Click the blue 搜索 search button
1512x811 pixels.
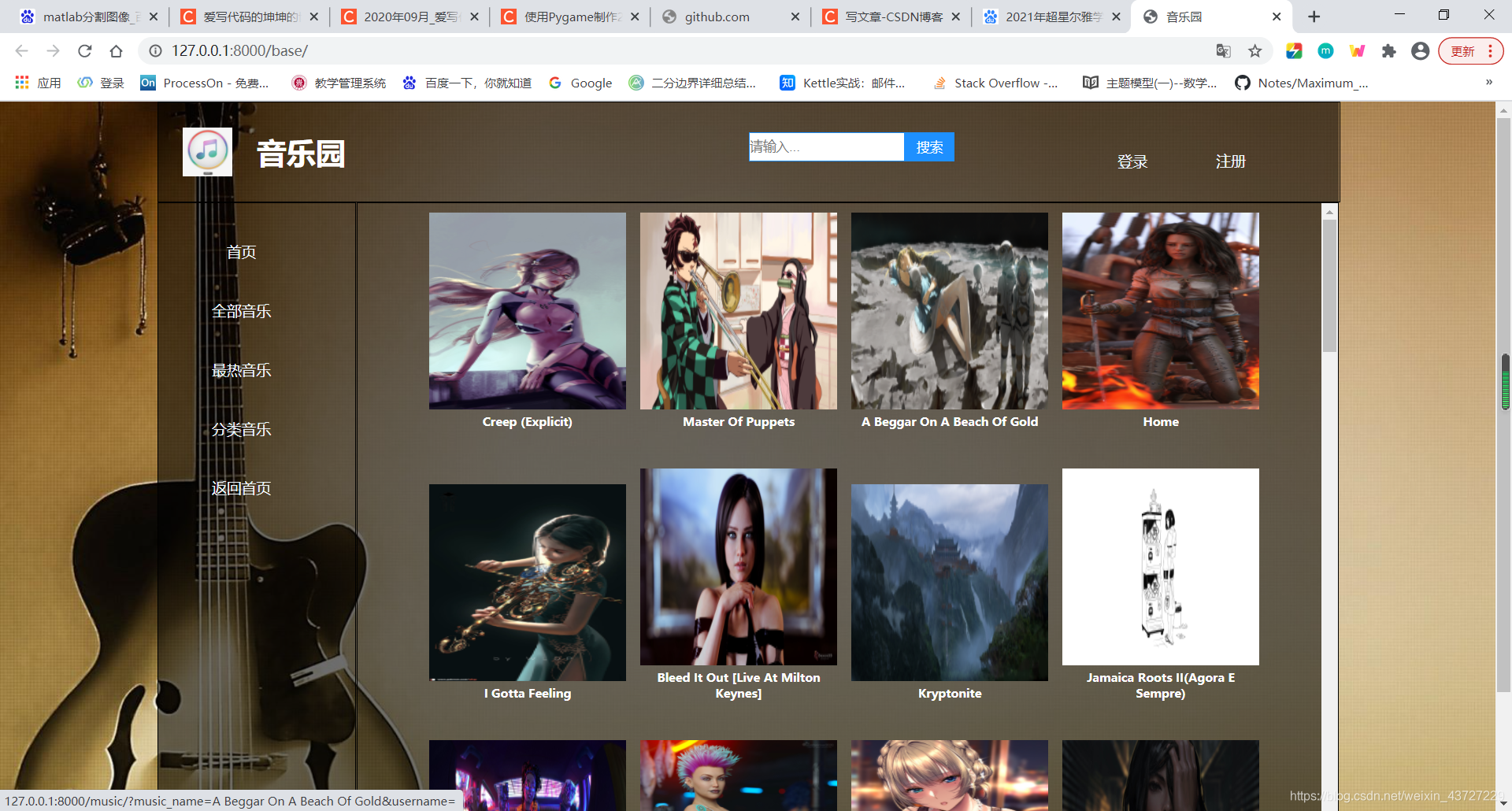pyautogui.click(x=929, y=147)
